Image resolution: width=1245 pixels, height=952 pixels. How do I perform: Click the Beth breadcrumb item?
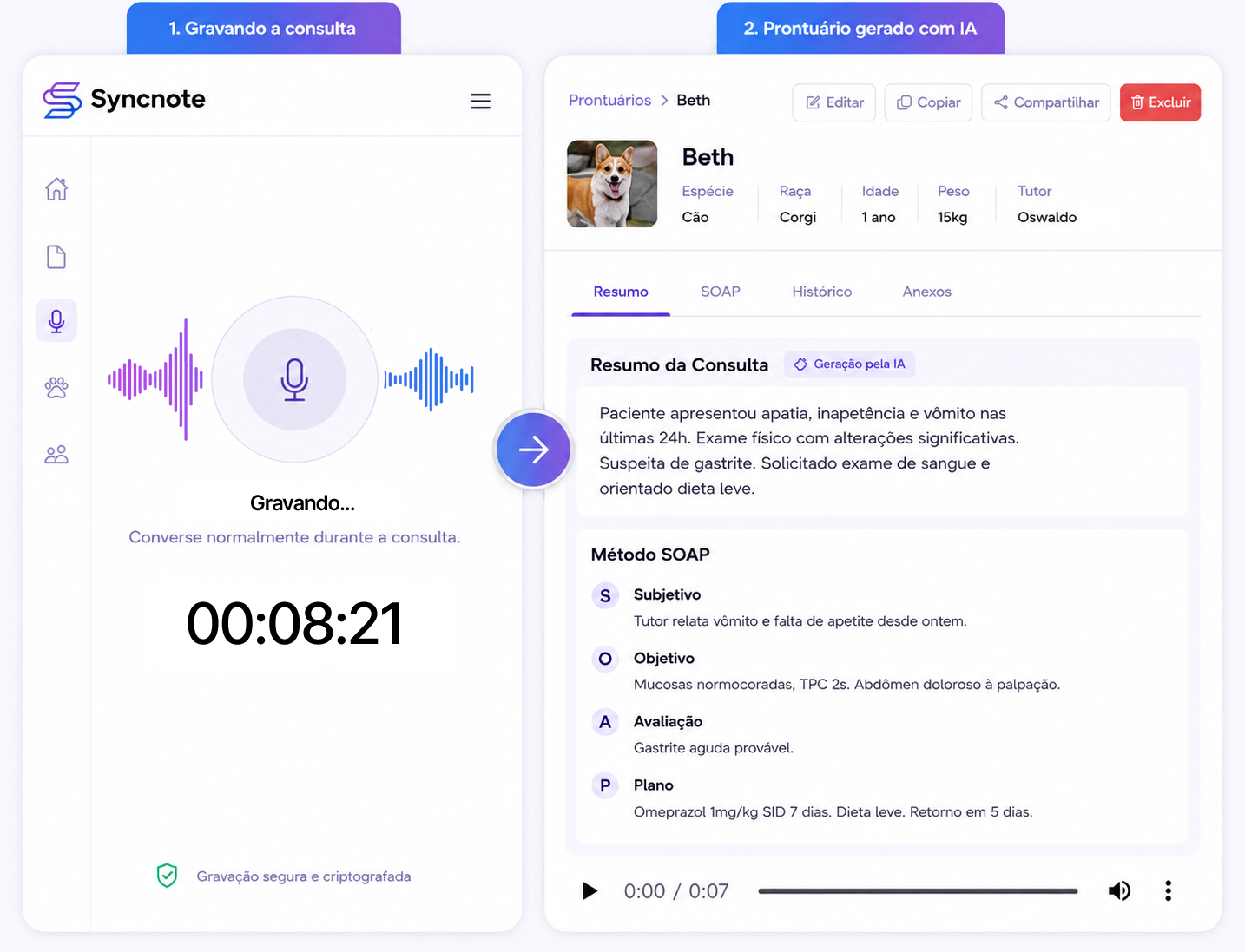click(694, 101)
